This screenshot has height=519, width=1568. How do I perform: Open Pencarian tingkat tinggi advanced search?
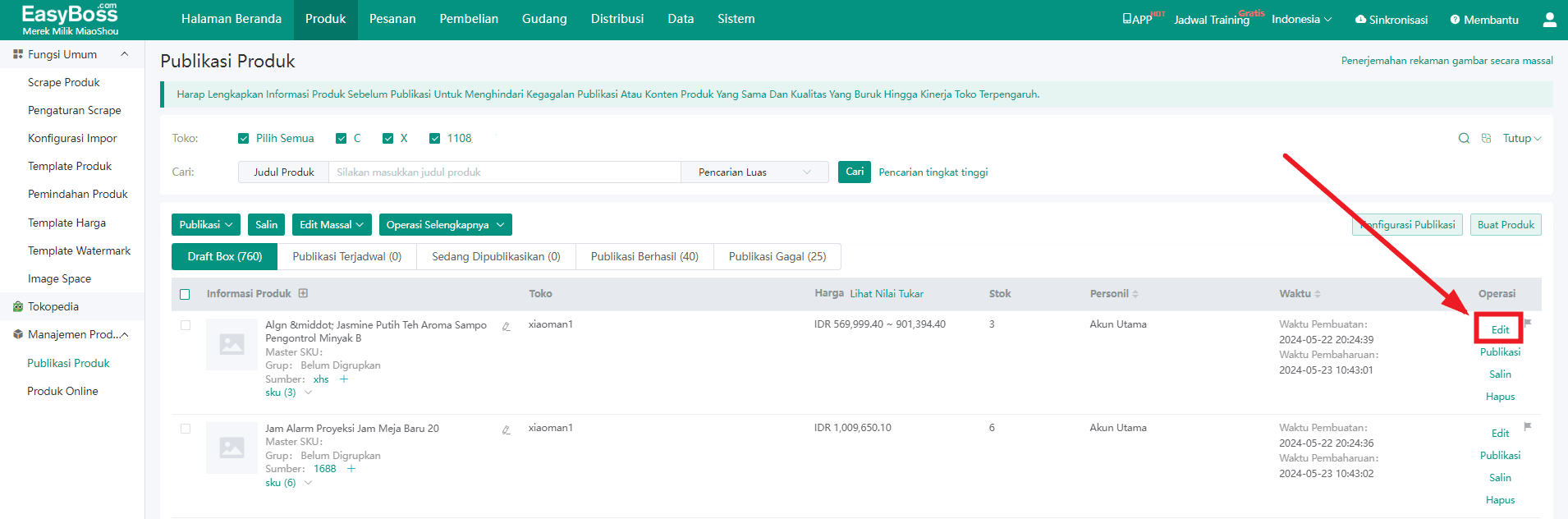(x=933, y=172)
